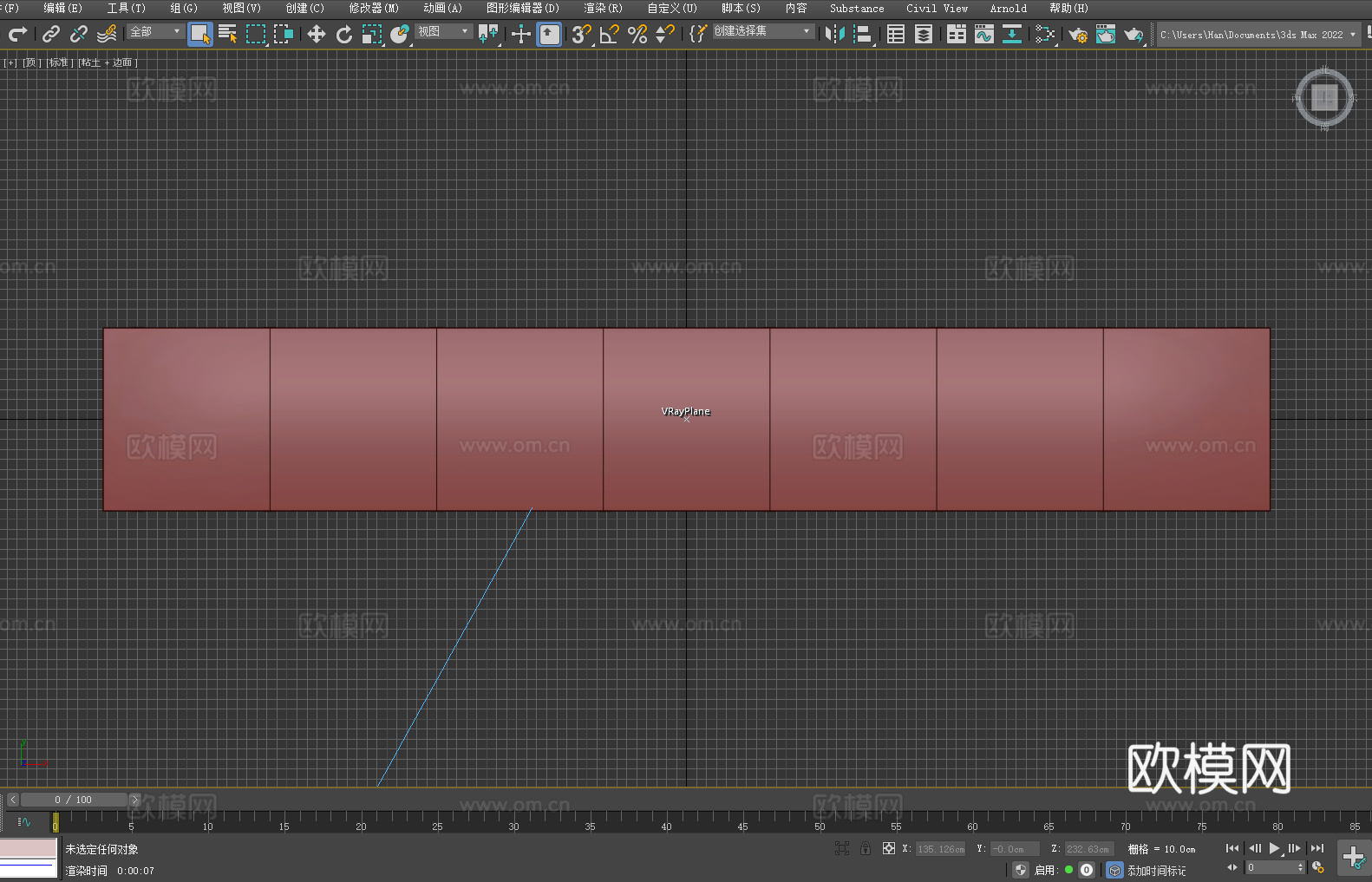This screenshot has width=1372, height=882.
Task: Expand the 全部 selection filter dropdown
Action: pyautogui.click(x=156, y=31)
